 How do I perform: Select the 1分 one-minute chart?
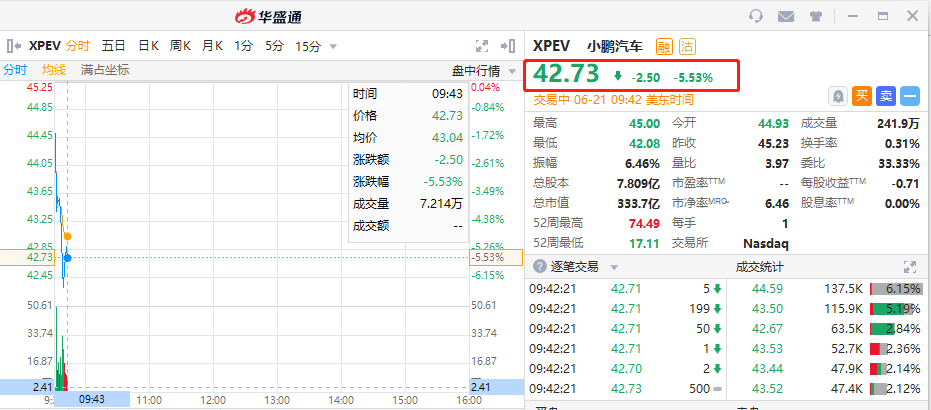(x=243, y=46)
